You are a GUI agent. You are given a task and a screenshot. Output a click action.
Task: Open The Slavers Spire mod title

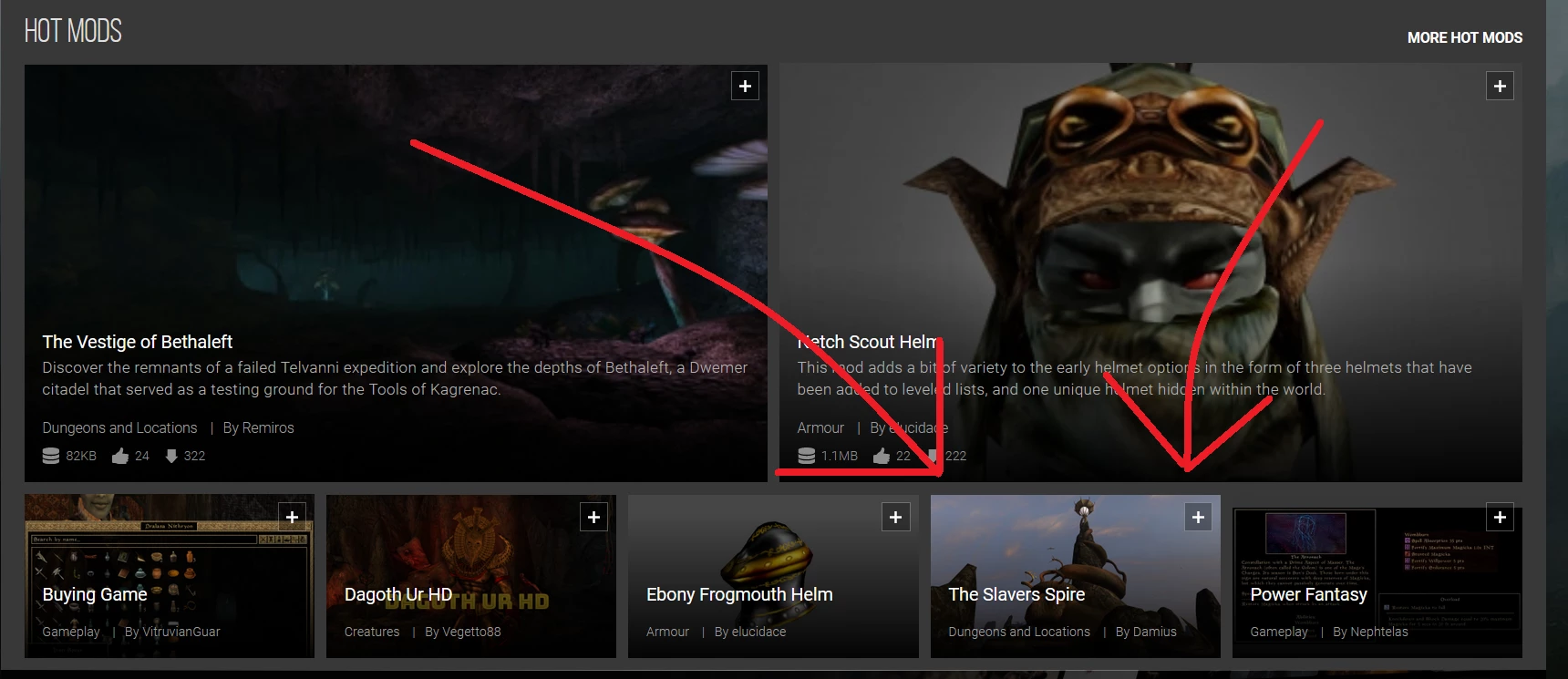(x=1016, y=594)
